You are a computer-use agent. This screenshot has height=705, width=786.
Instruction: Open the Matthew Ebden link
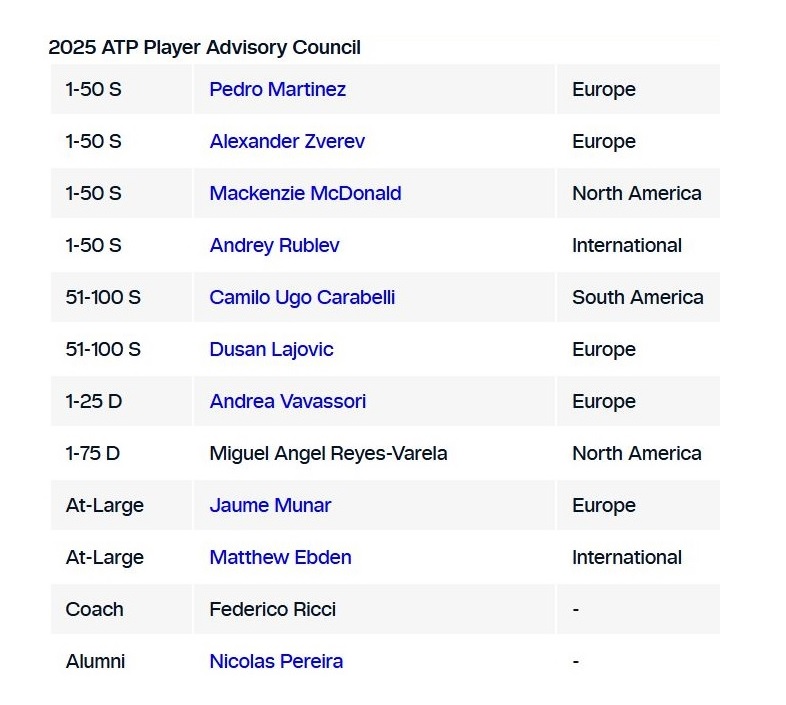(x=280, y=557)
